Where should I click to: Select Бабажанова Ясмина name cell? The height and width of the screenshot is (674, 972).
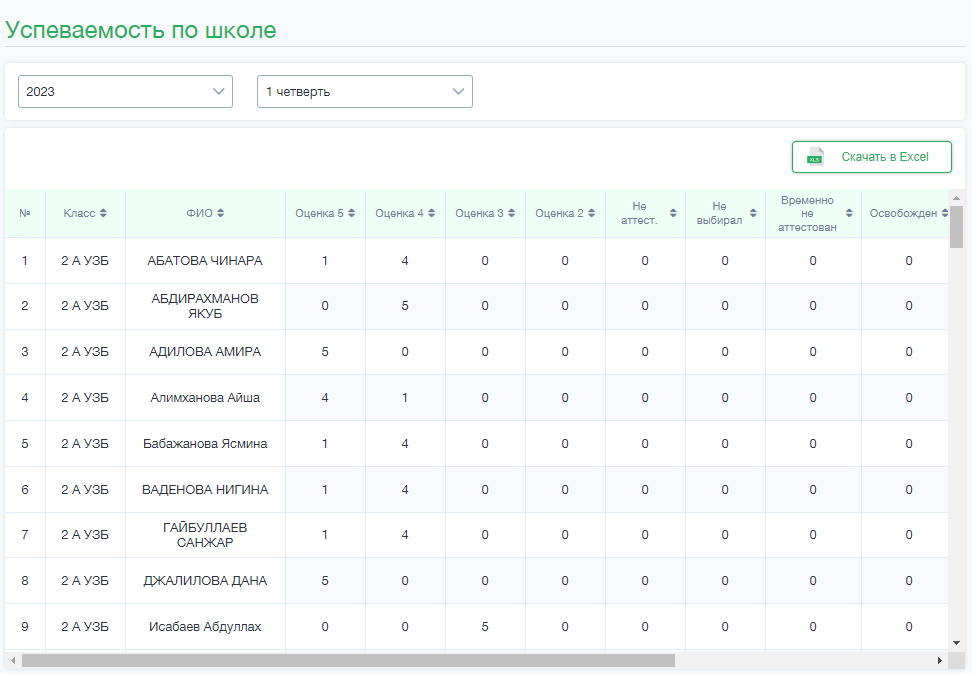click(x=205, y=443)
